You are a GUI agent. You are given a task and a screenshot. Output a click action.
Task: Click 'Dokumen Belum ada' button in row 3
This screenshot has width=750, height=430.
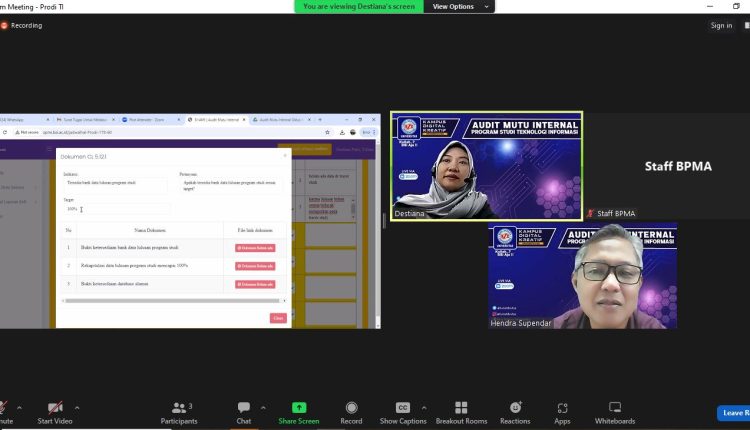(255, 284)
